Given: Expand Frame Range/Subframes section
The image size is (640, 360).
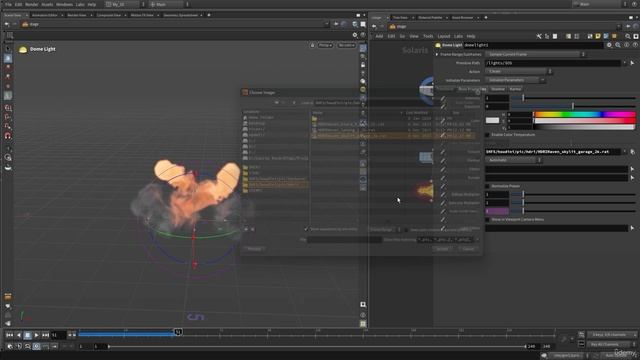Looking at the screenshot, I should click(437, 54).
